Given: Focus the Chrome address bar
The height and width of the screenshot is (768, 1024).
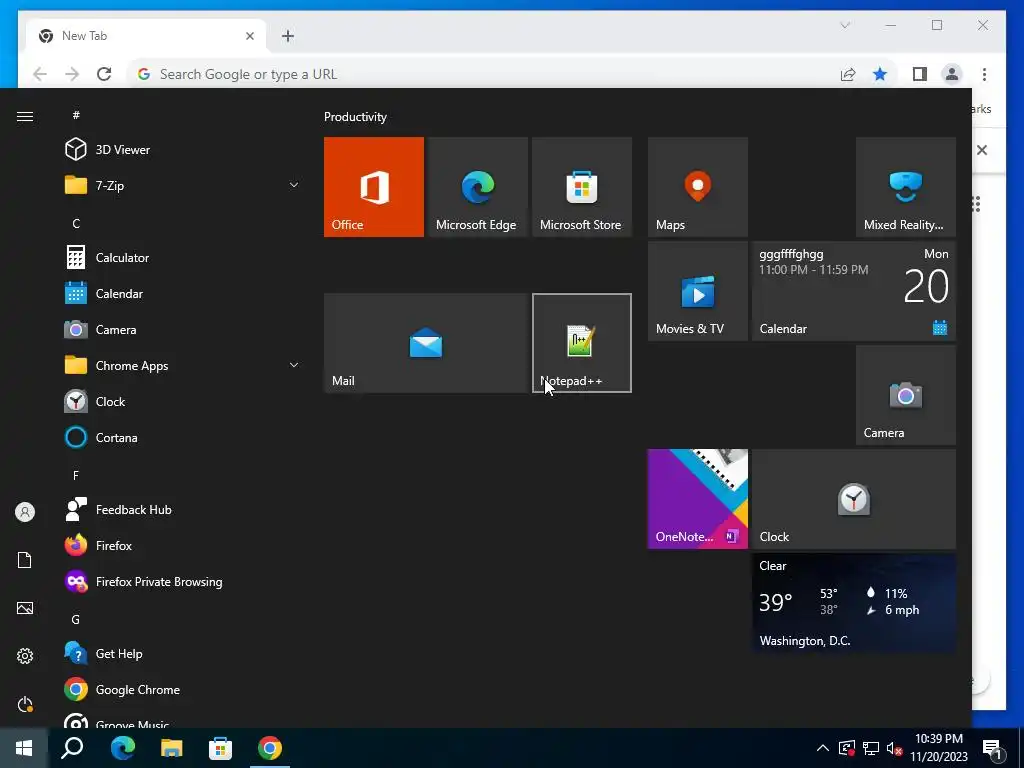Looking at the screenshot, I should click(483, 74).
